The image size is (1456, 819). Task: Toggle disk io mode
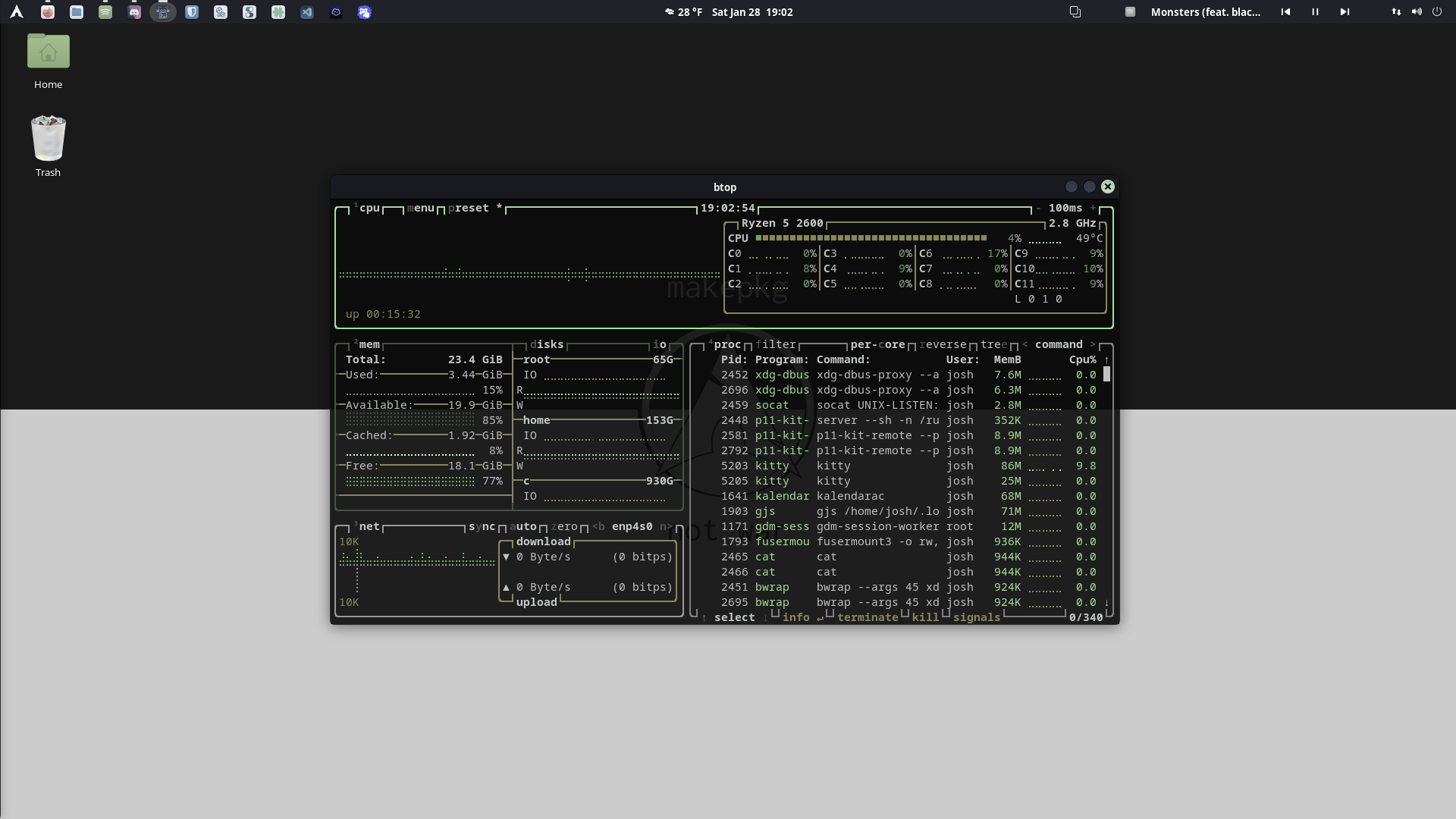tap(660, 344)
